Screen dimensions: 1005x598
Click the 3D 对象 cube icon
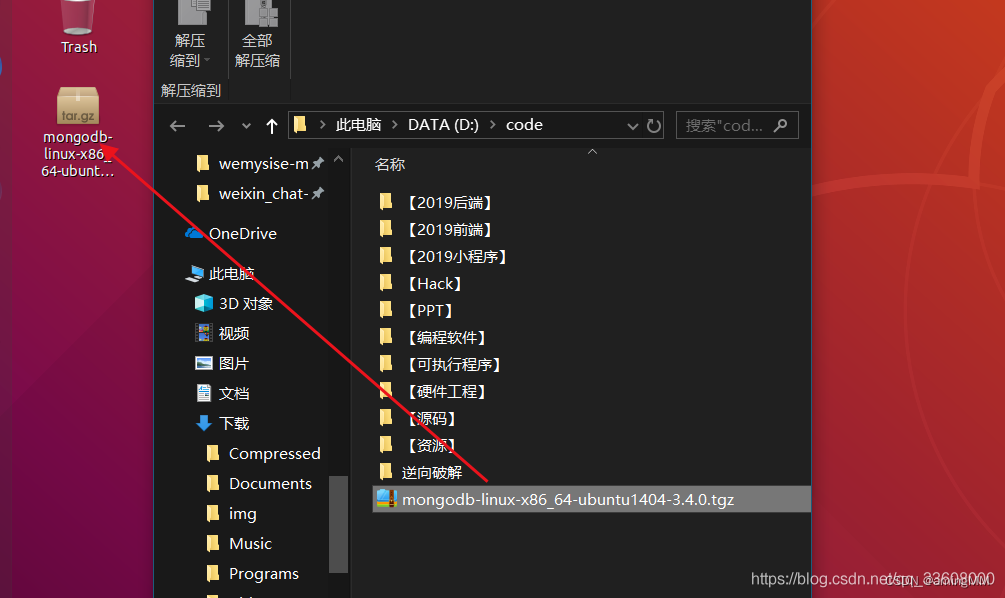tap(204, 303)
